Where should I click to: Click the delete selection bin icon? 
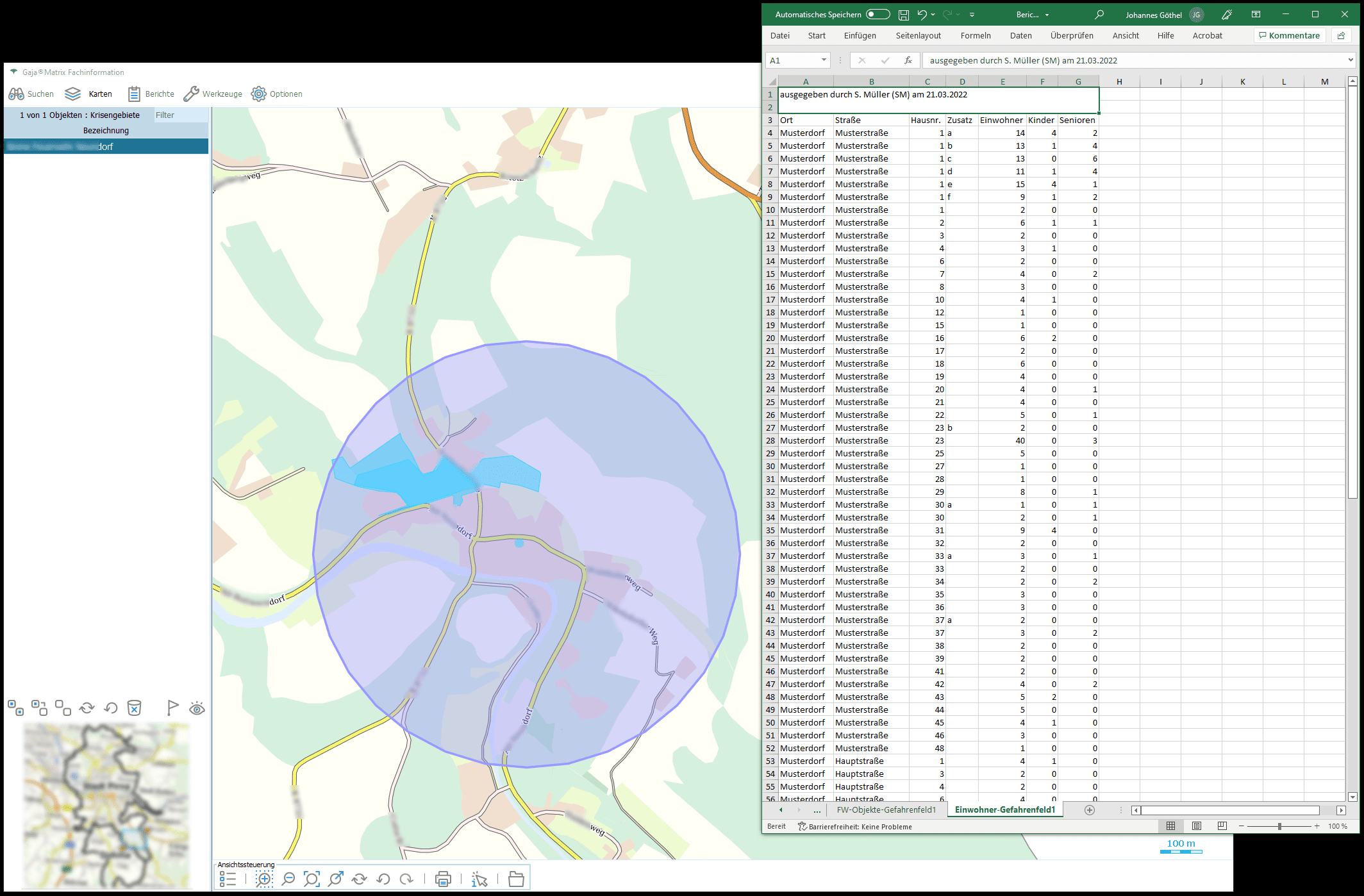click(x=134, y=708)
